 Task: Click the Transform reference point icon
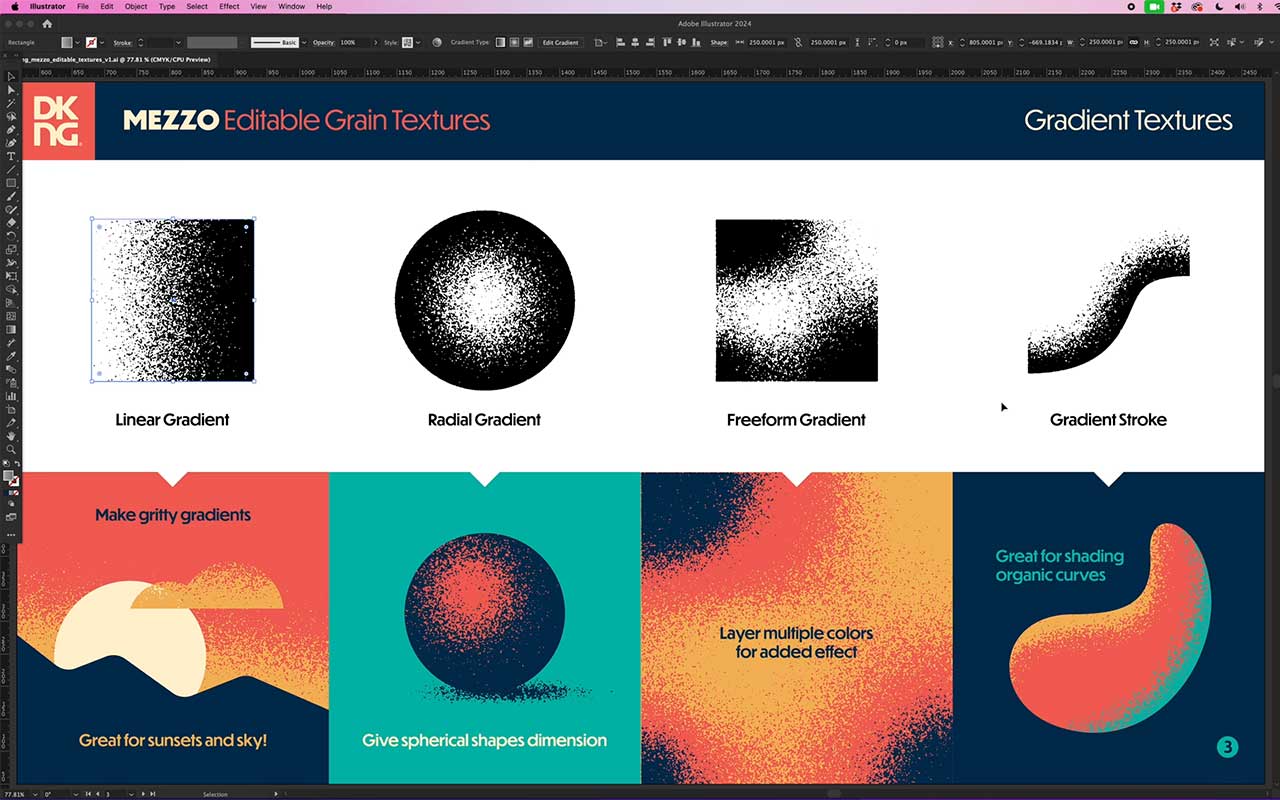pos(938,43)
